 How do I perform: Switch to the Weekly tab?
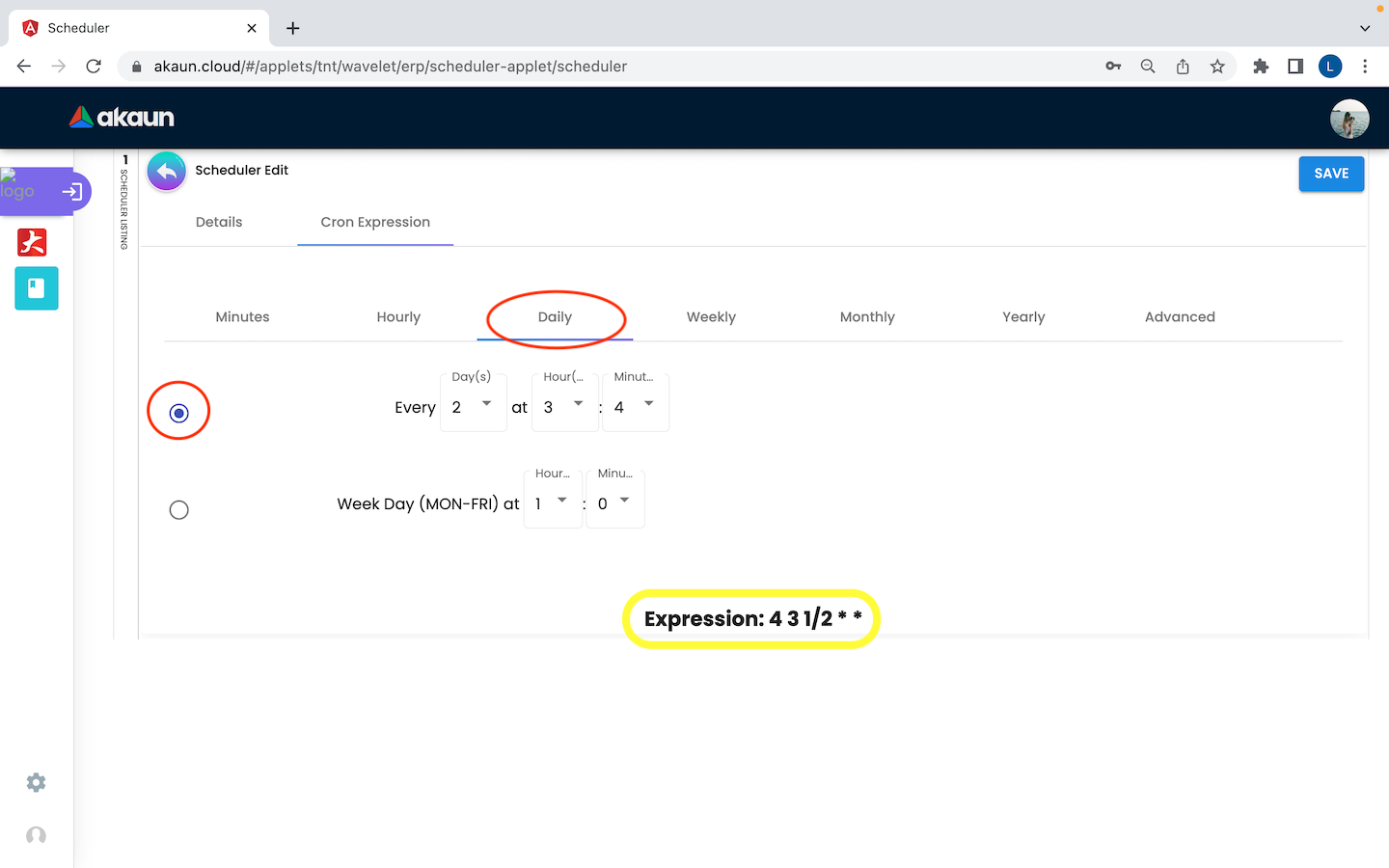[x=711, y=317]
